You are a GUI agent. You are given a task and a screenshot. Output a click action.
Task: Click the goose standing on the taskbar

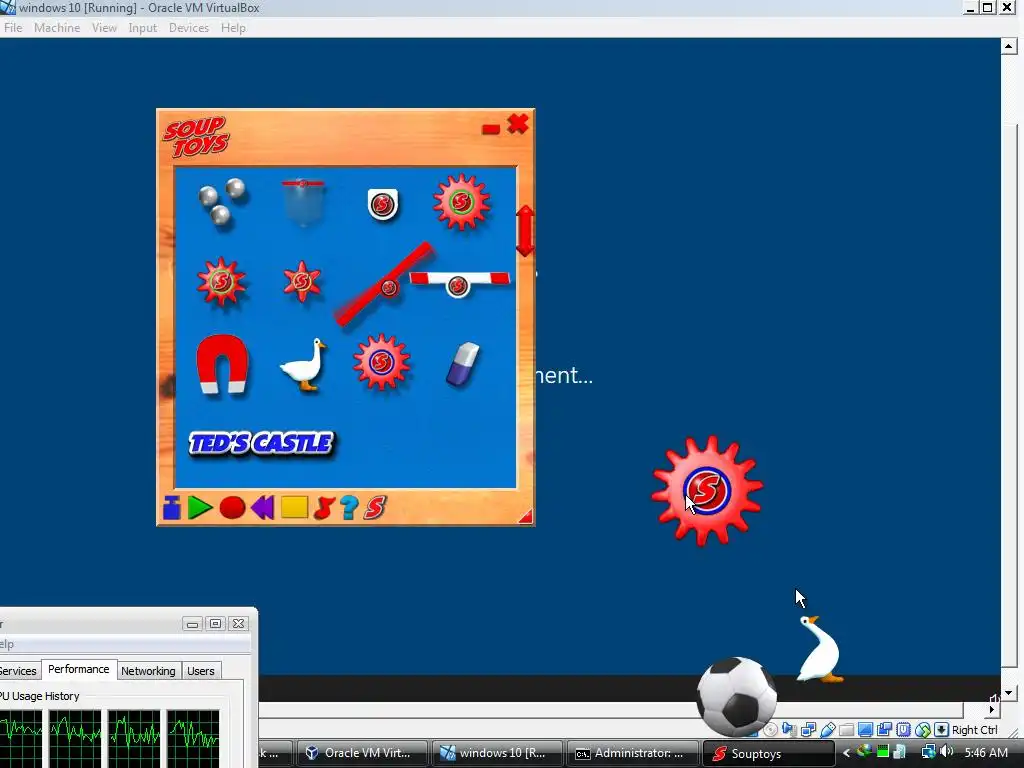tap(820, 649)
